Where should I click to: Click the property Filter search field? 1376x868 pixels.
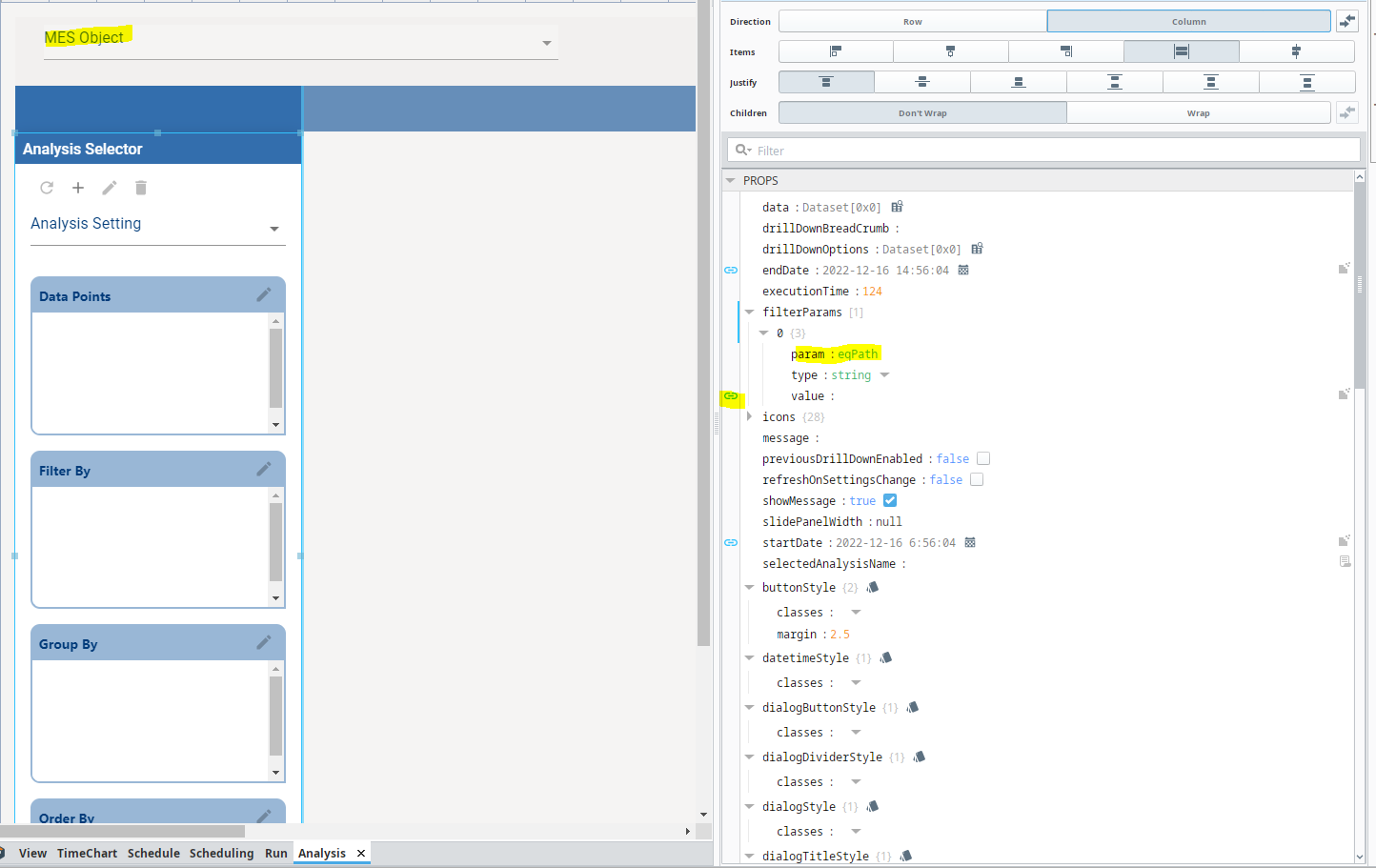click(1048, 151)
